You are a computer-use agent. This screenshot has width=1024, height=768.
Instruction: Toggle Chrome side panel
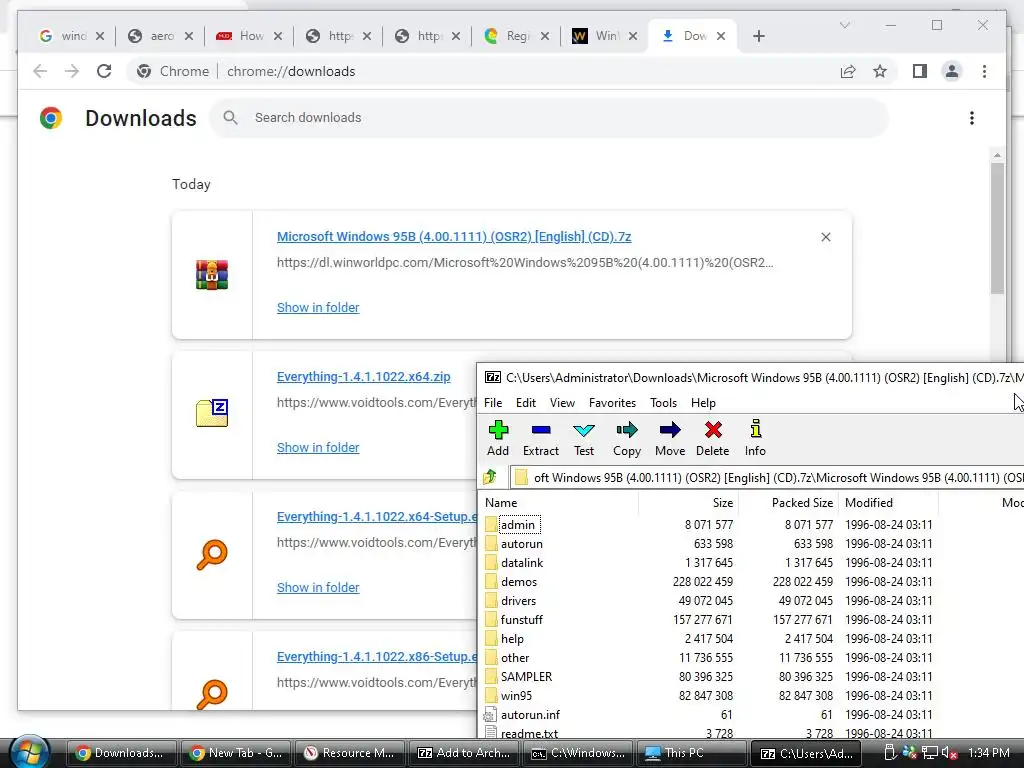click(920, 71)
